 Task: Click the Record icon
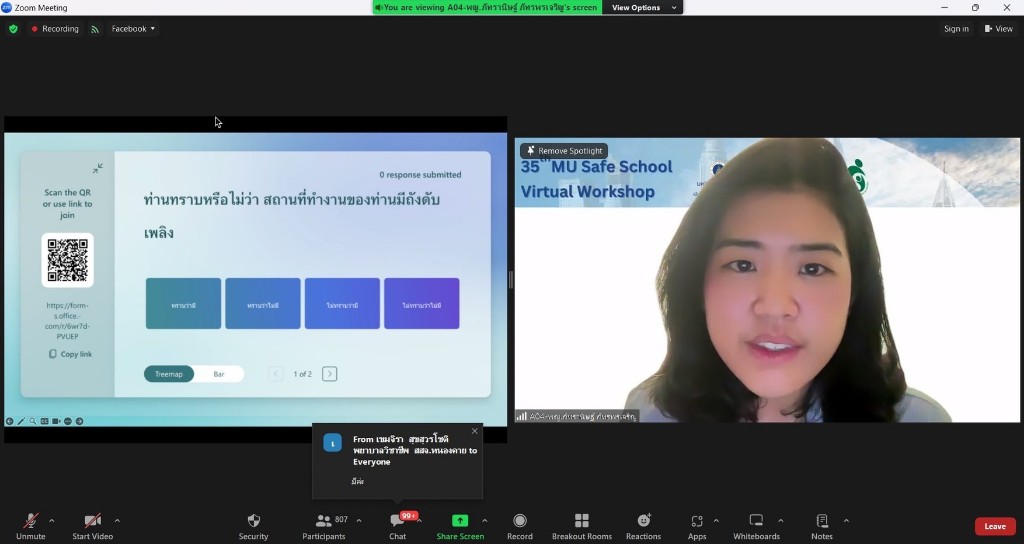(x=520, y=520)
